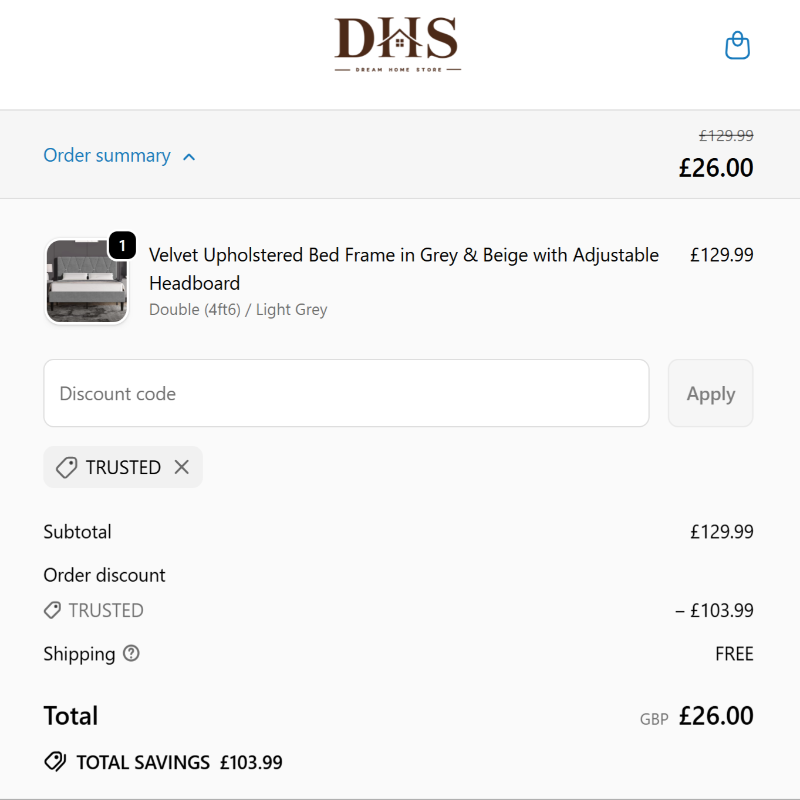Viewport: 800px width, 800px height.
Task: Click the Total Savings tag icon
Action: click(55, 762)
